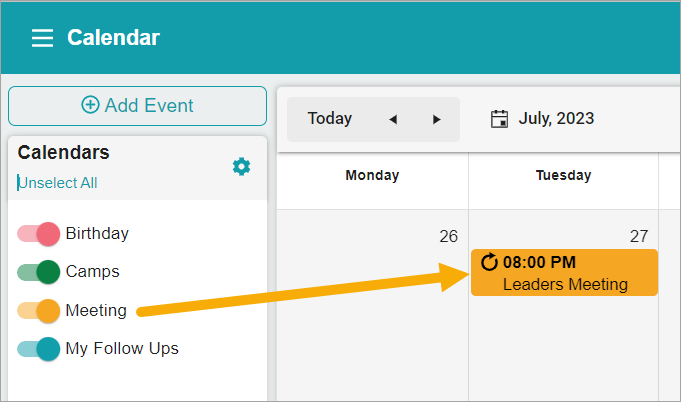Click the calendar date picker icon
The image size is (681, 402).
499,119
